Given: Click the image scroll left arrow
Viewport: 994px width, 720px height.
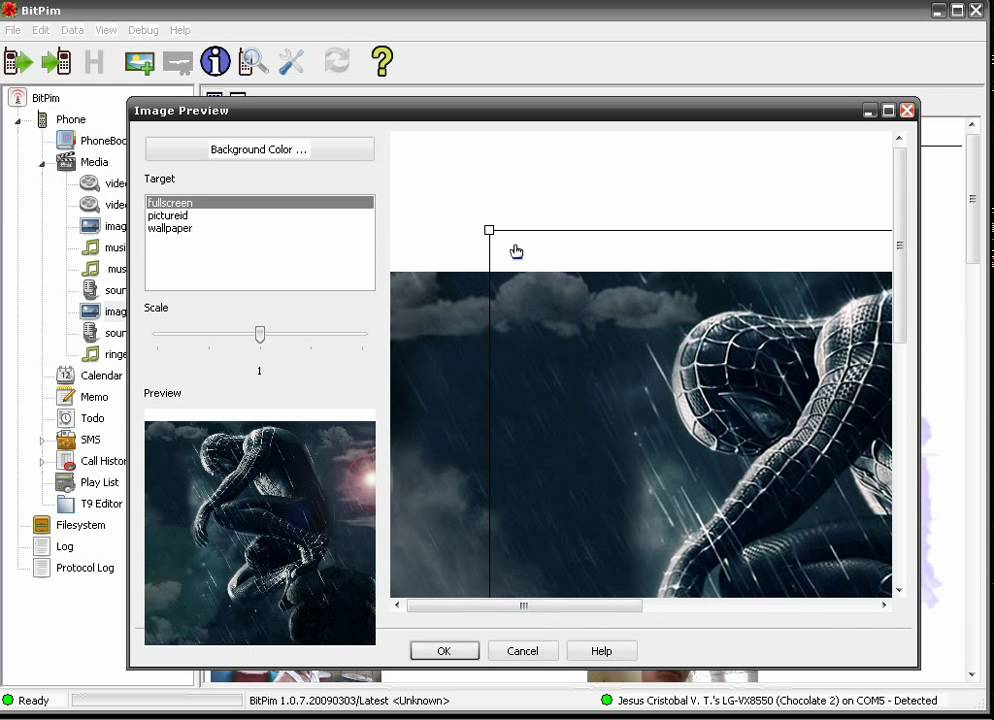Looking at the screenshot, I should coord(397,605).
